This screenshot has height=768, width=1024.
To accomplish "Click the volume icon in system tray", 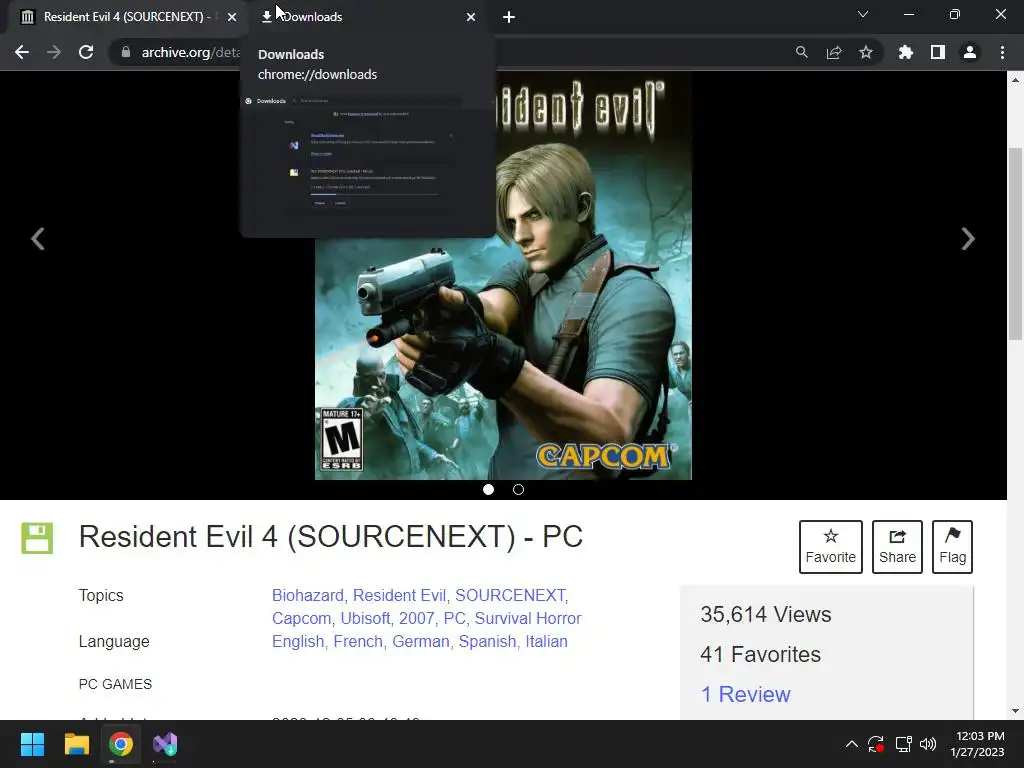I will (x=927, y=744).
